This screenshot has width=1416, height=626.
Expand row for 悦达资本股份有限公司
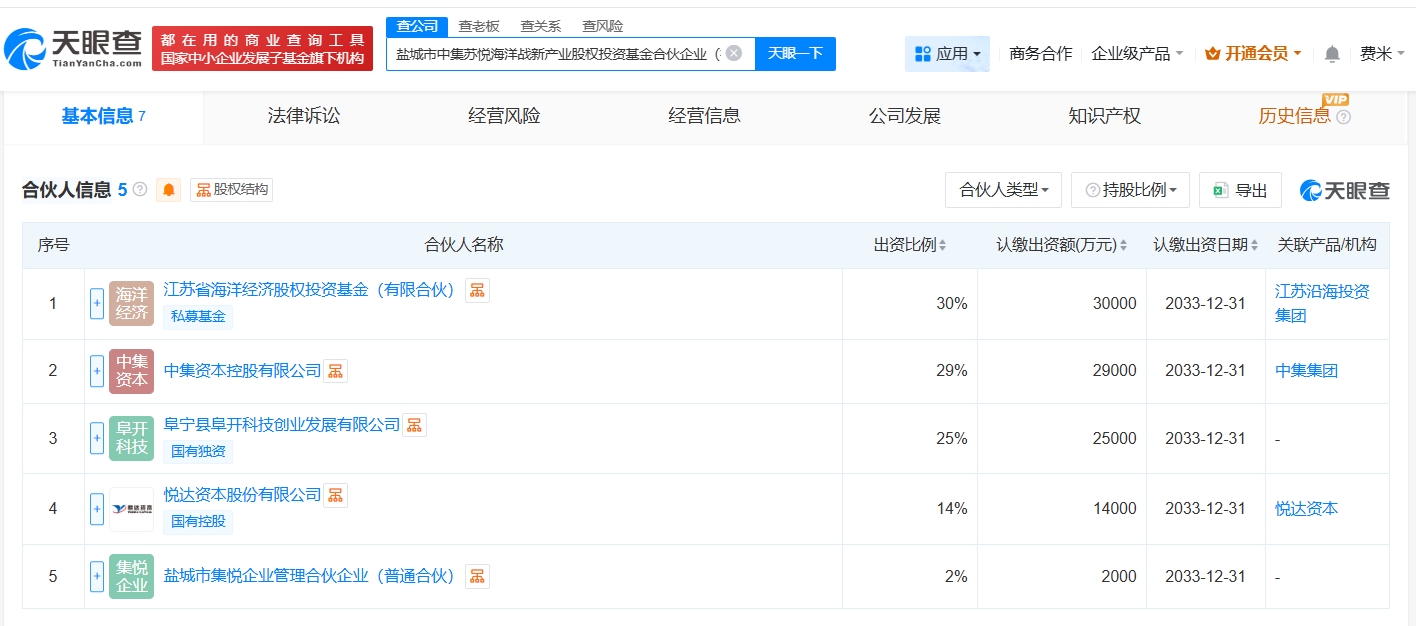[x=97, y=508]
